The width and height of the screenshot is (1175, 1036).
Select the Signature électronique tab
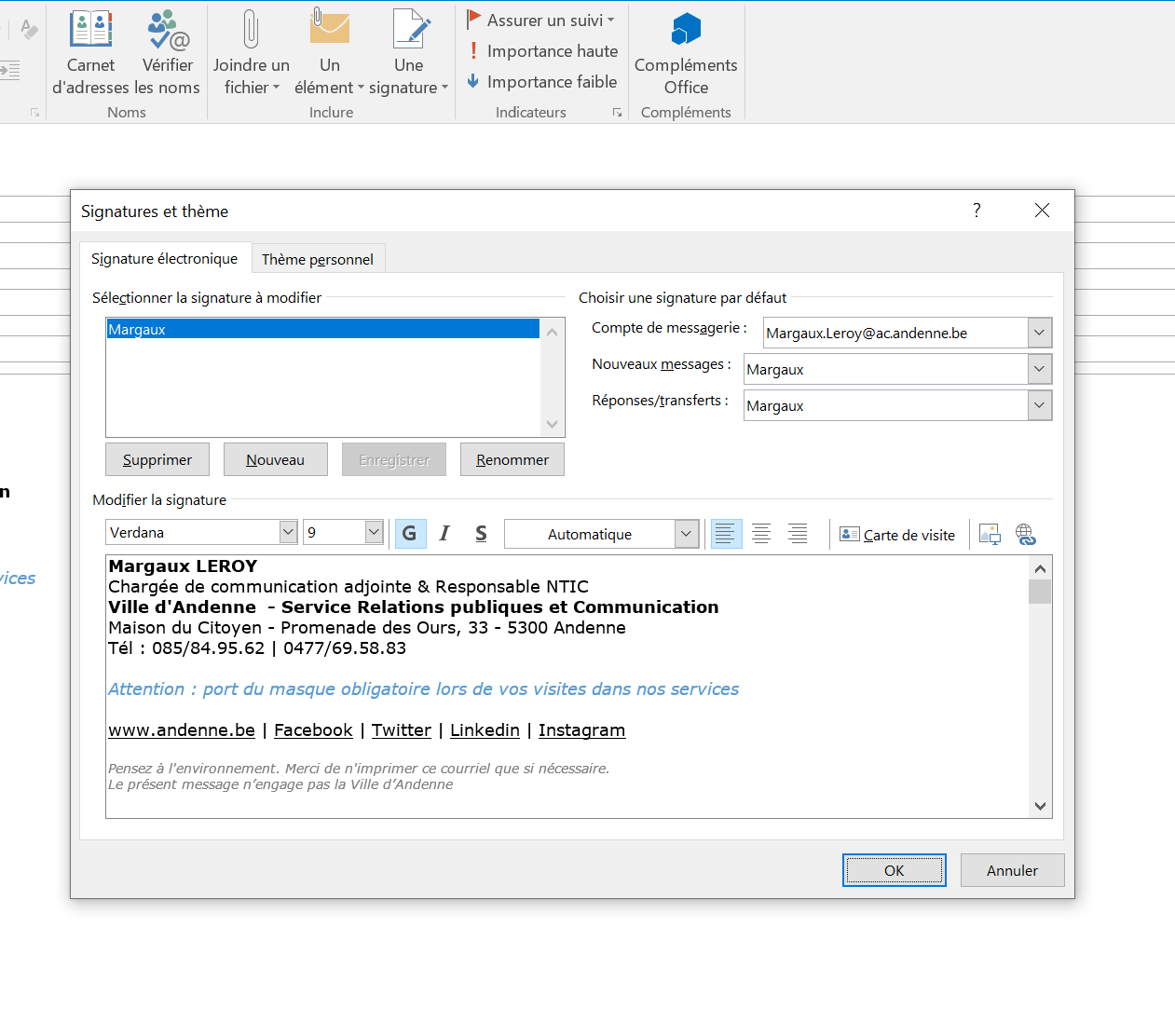pyautogui.click(x=164, y=259)
